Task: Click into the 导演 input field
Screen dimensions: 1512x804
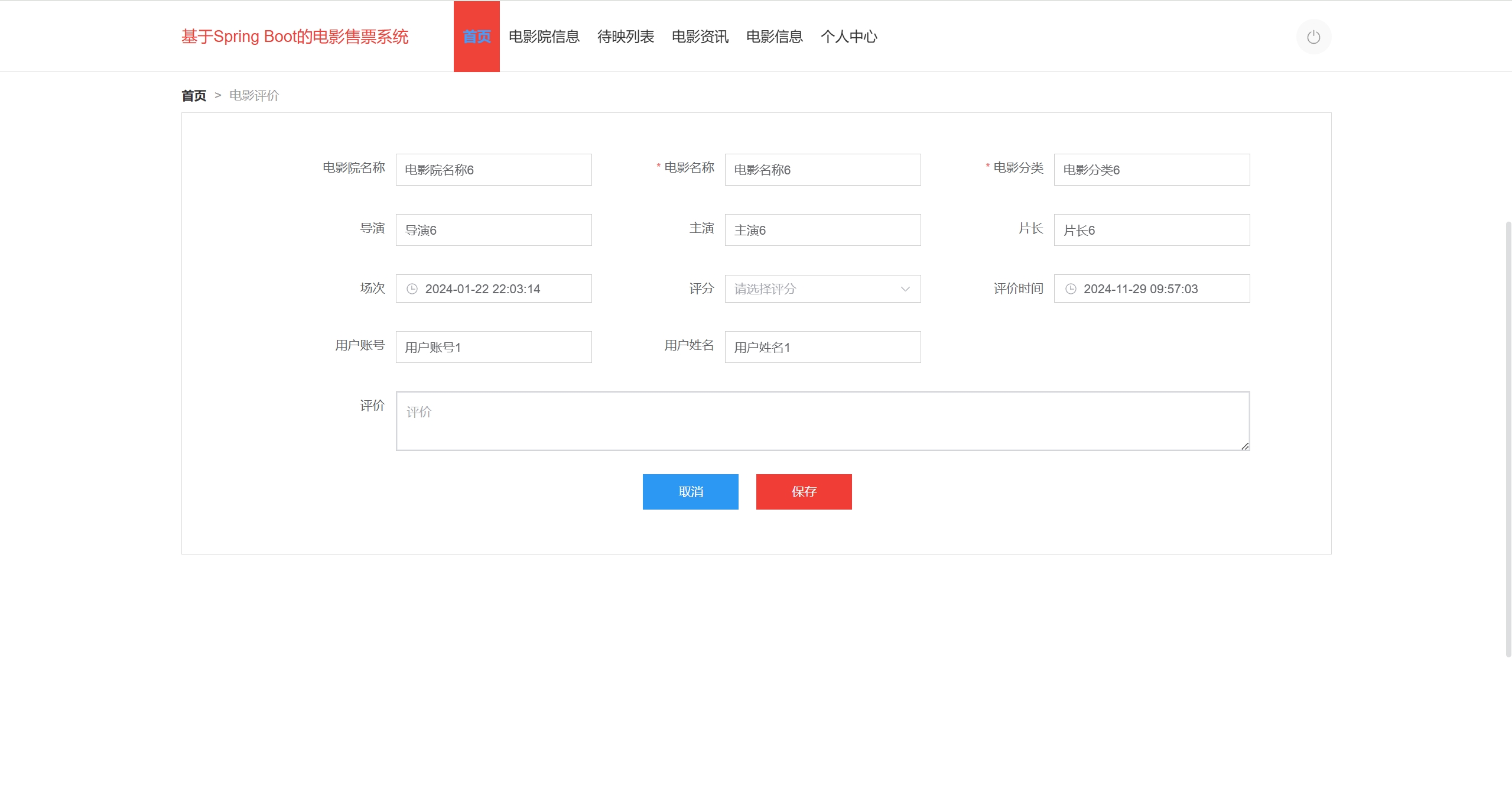Action: pos(494,230)
